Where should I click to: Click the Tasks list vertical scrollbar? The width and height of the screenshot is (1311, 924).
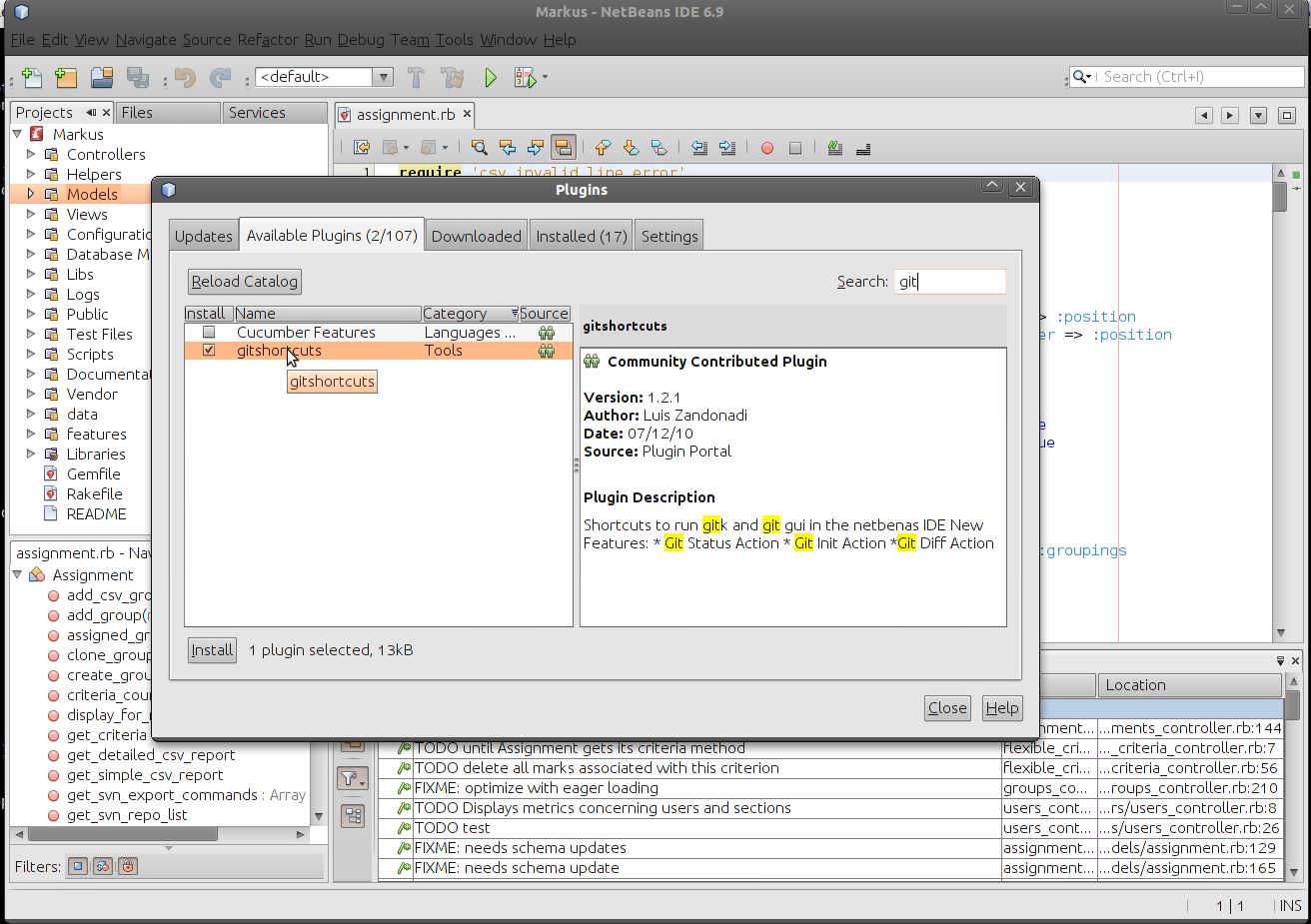pos(1293,776)
